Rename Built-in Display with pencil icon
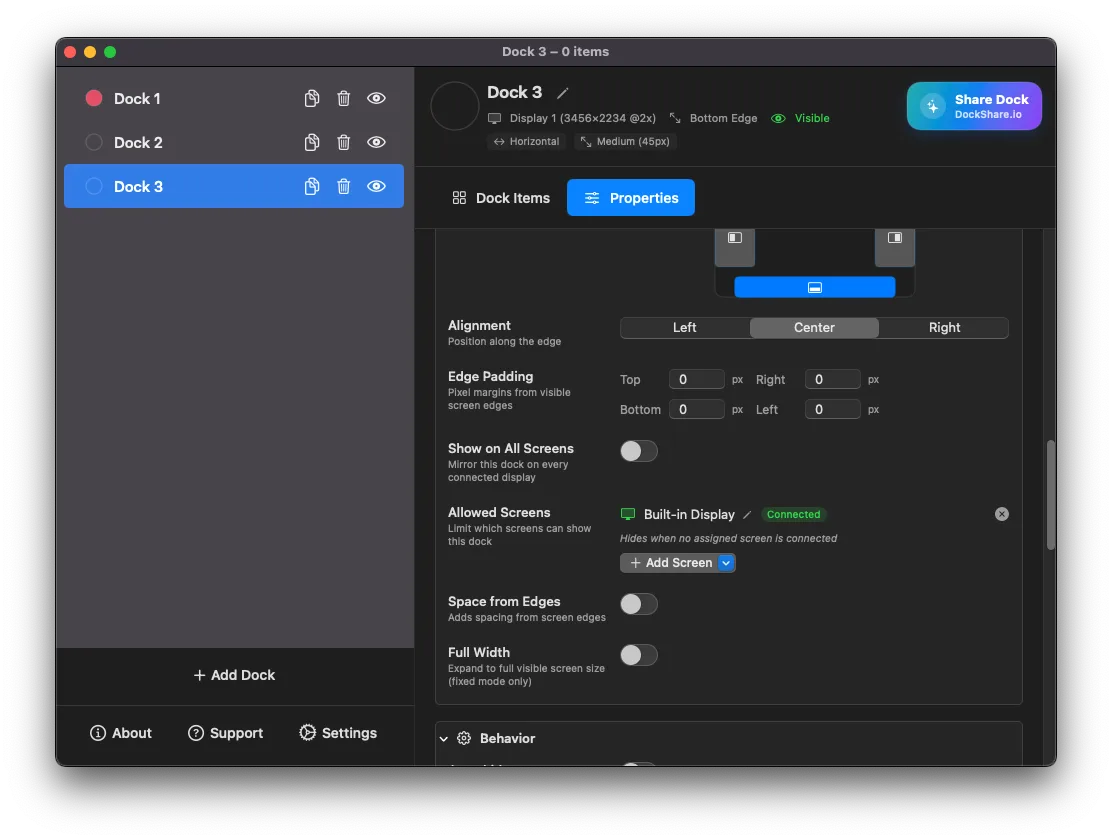Screen dimensions: 1112x840 [x=747, y=515]
